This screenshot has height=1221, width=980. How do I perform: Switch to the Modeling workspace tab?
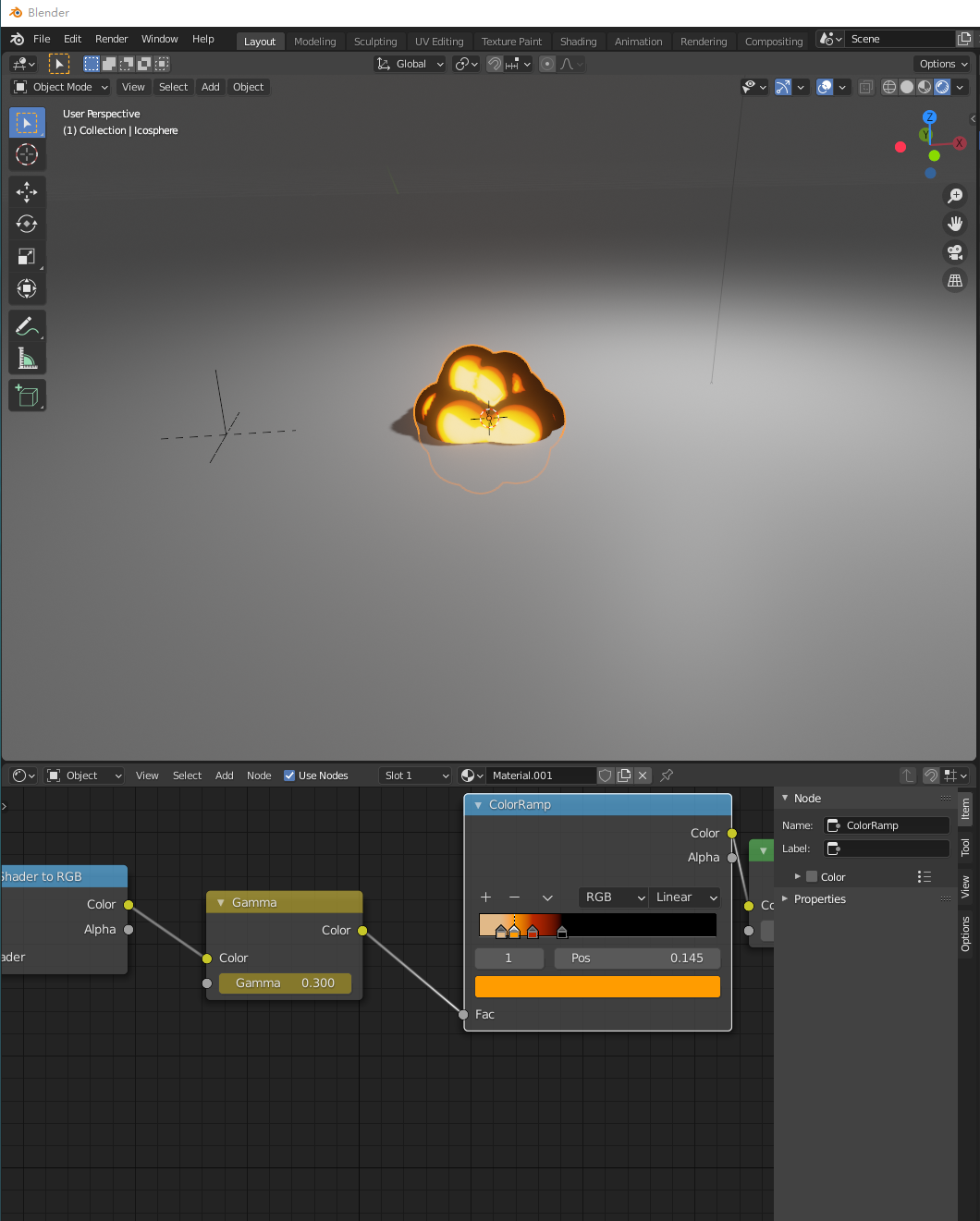pos(314,42)
